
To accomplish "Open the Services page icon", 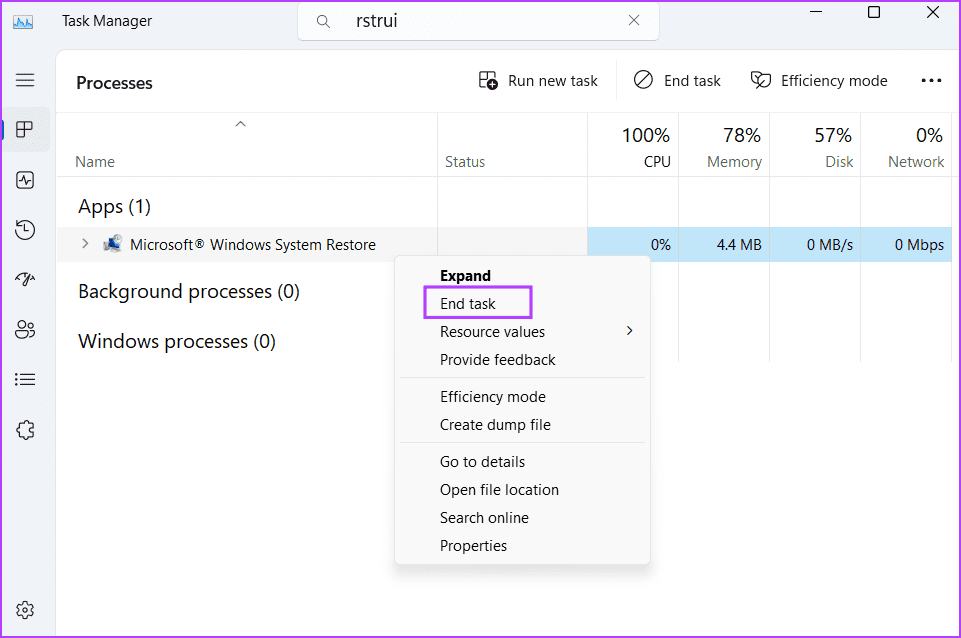I will click(x=25, y=430).
